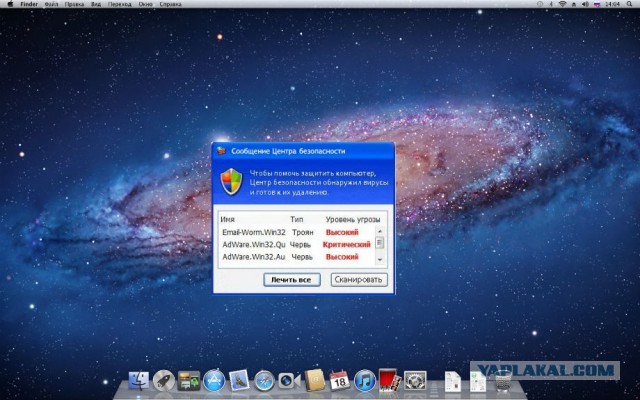Click the Критический threat level text

click(x=347, y=244)
